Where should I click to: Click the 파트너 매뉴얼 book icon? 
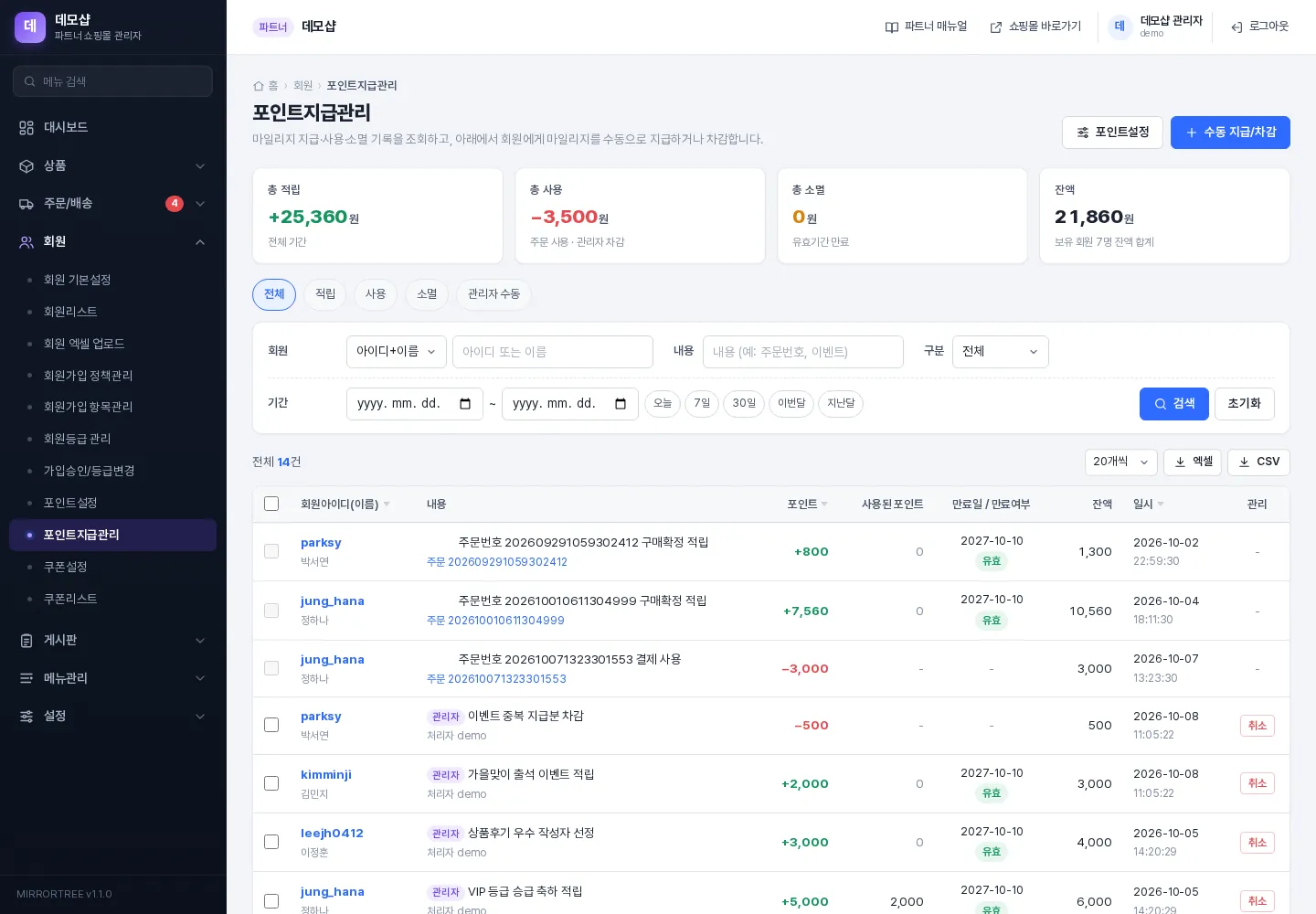(892, 27)
